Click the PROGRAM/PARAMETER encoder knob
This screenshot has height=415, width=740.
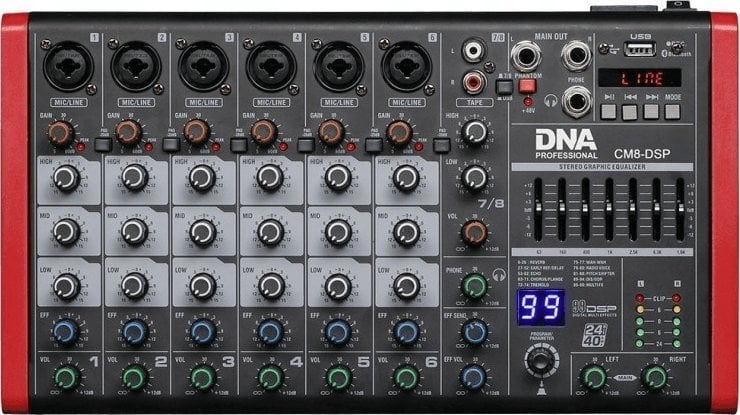point(543,360)
